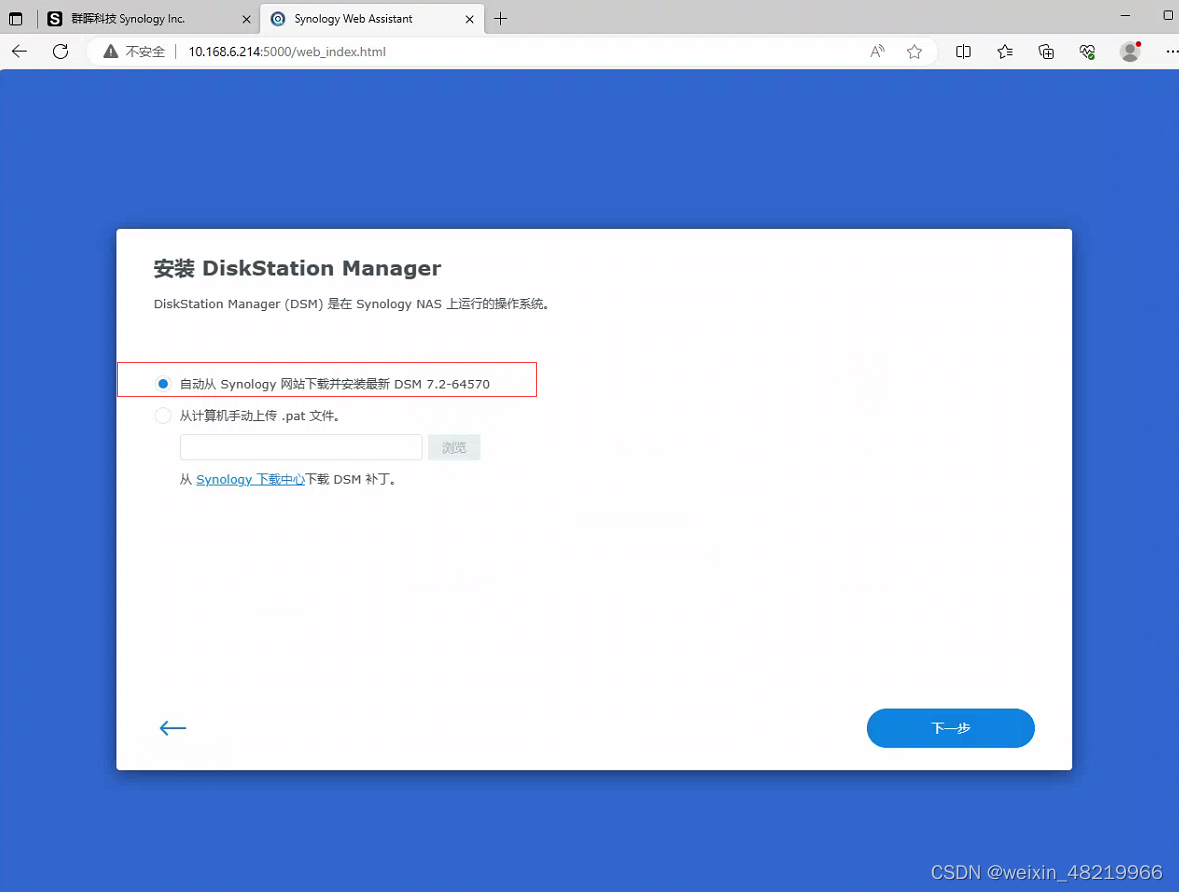Open the favorites list icon
Screen dimensions: 1179x892
click(1005, 51)
